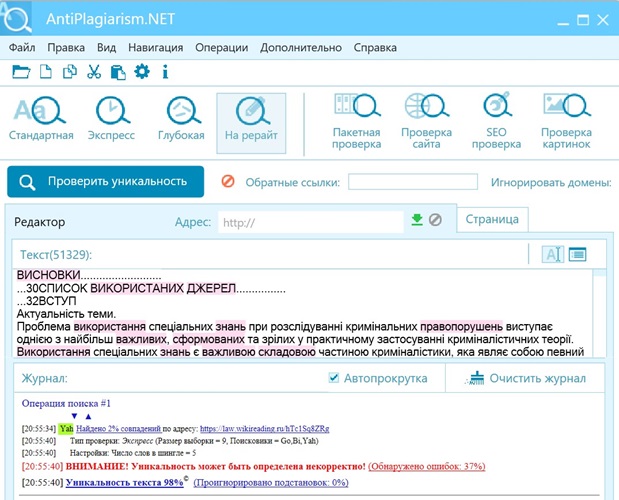This screenshot has width=619, height=500.
Task: Click the Очистить журнал button
Action: pos(525,378)
